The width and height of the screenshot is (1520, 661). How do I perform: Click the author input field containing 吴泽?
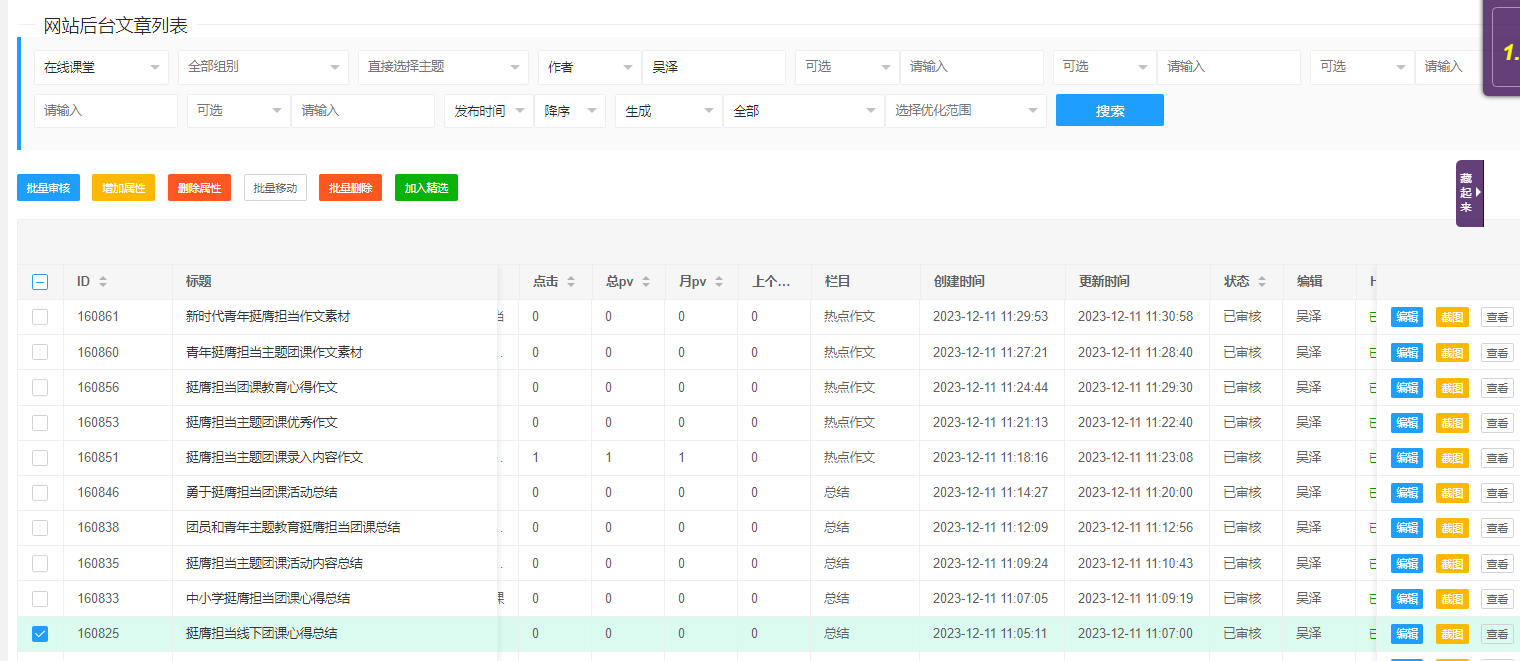(713, 67)
